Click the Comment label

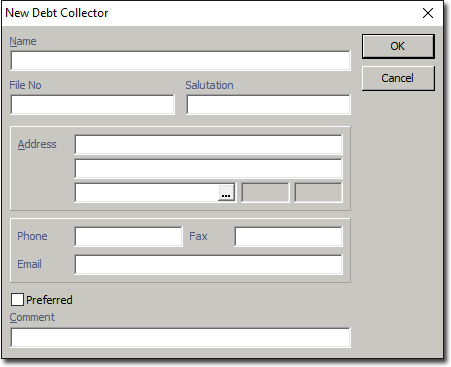click(x=32, y=317)
